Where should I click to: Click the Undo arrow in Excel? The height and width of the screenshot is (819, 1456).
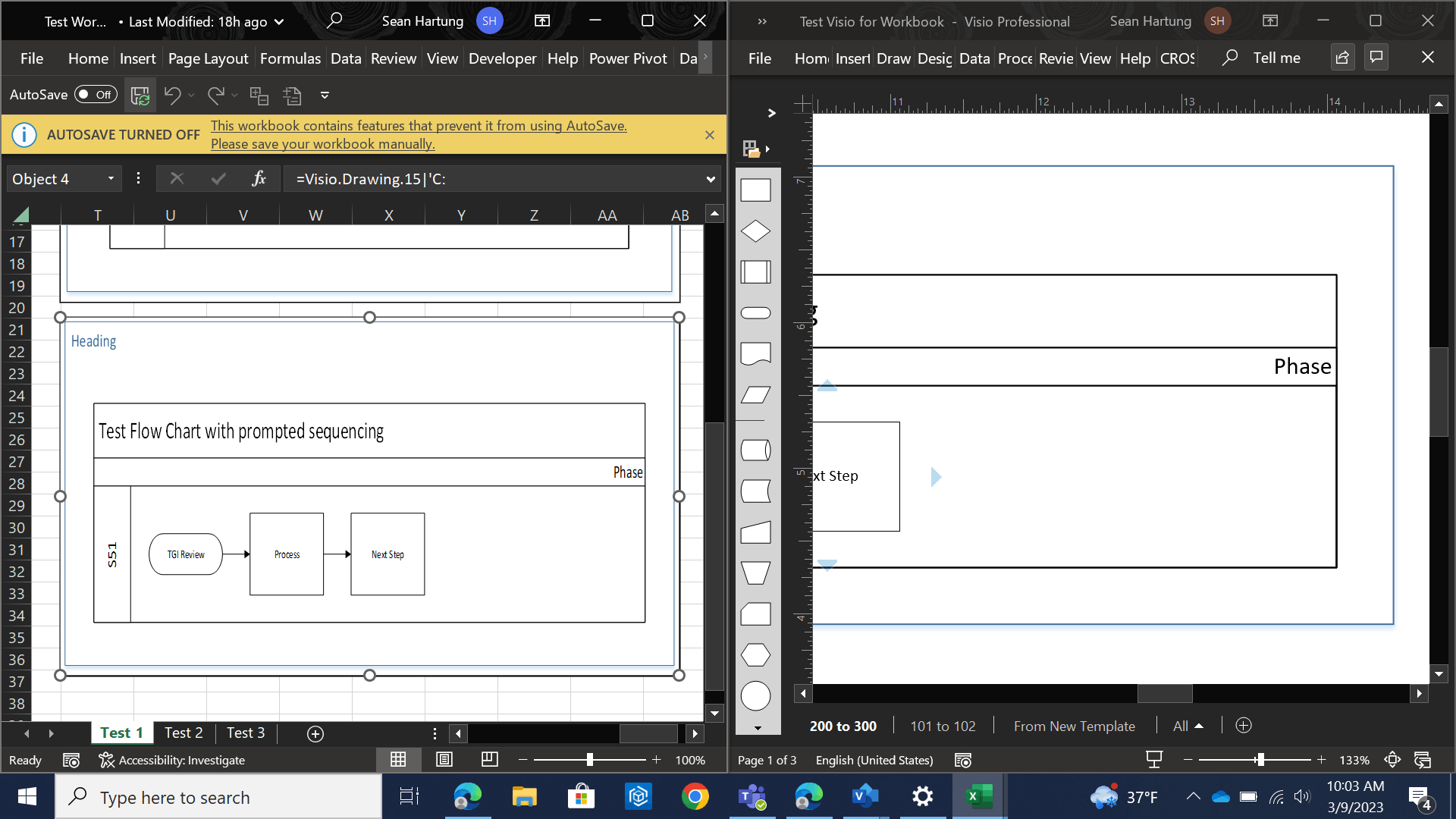[x=172, y=95]
